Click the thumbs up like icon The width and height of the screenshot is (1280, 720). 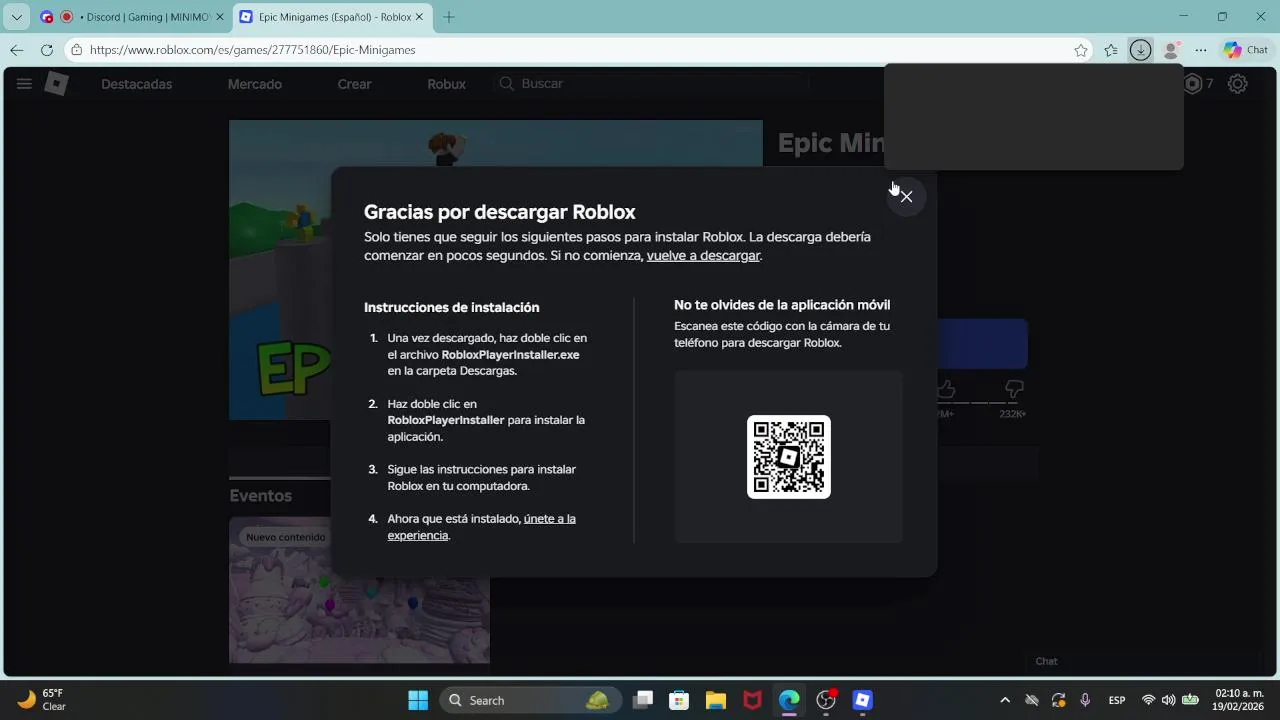(x=946, y=389)
